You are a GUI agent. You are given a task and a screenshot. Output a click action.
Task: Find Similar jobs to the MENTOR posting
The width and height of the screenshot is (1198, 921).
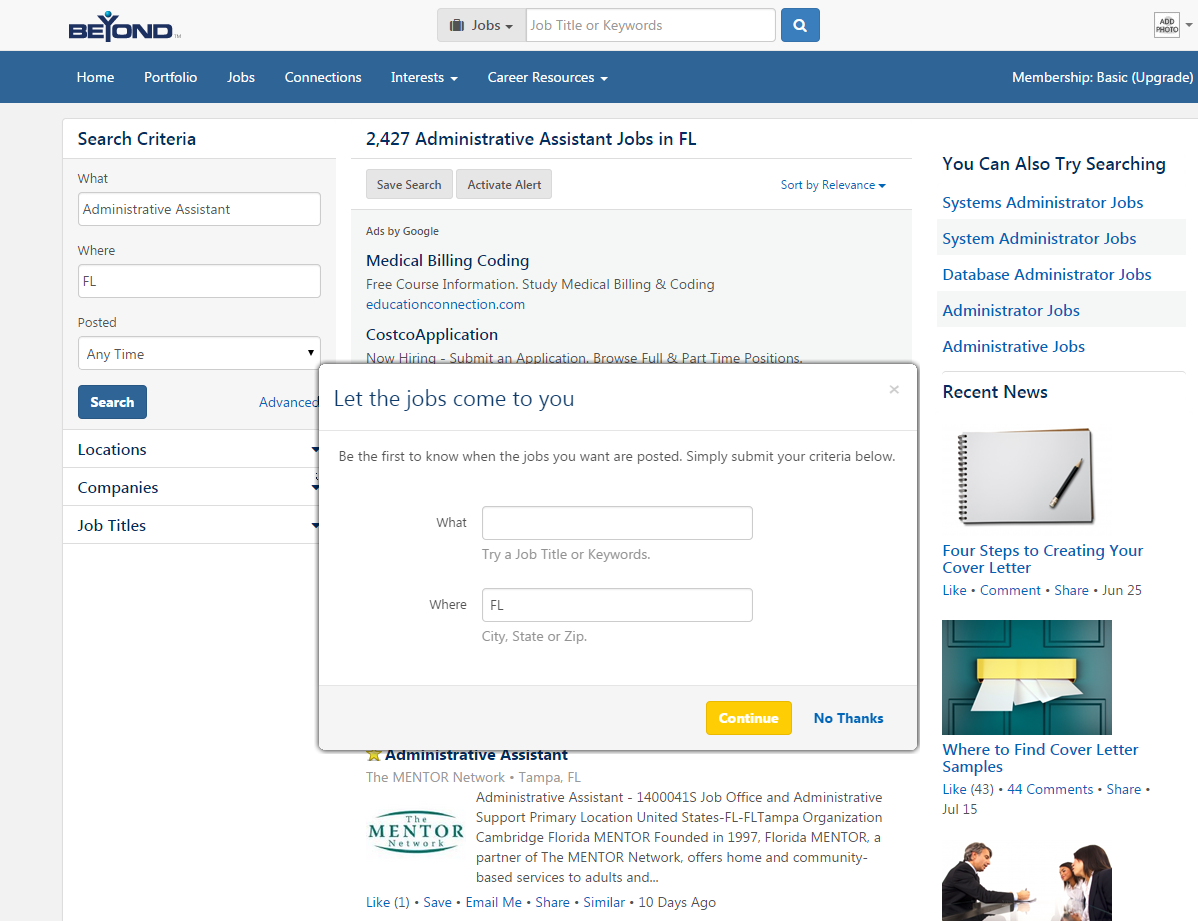pyautogui.click(x=604, y=902)
